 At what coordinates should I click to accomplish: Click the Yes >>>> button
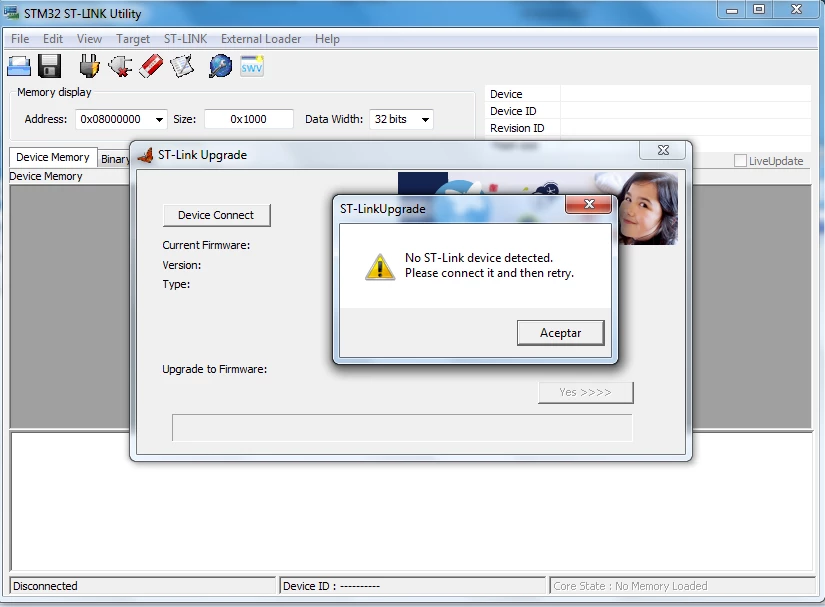coord(585,392)
